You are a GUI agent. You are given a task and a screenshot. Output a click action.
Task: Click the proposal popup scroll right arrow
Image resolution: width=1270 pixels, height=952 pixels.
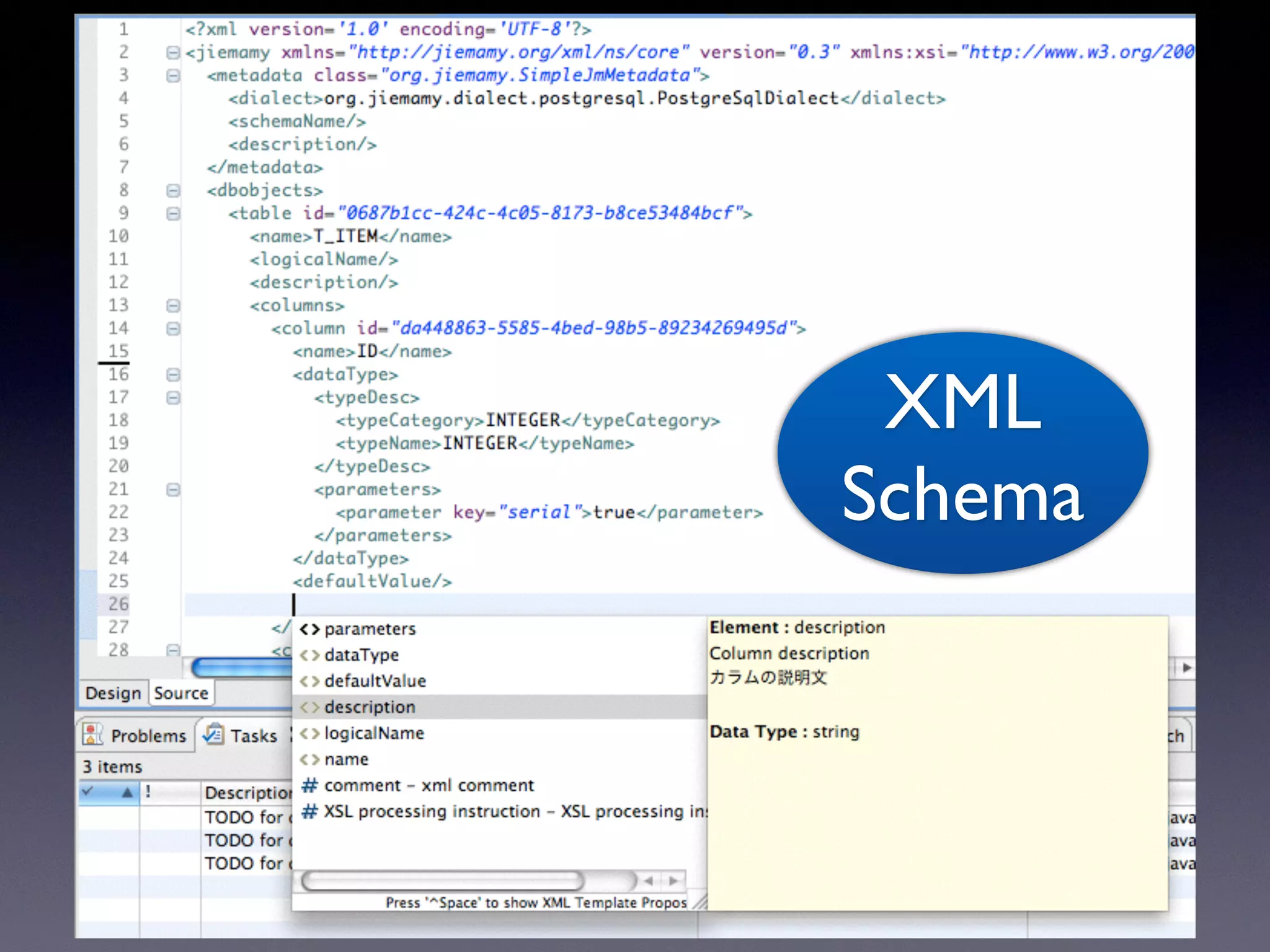[x=673, y=880]
